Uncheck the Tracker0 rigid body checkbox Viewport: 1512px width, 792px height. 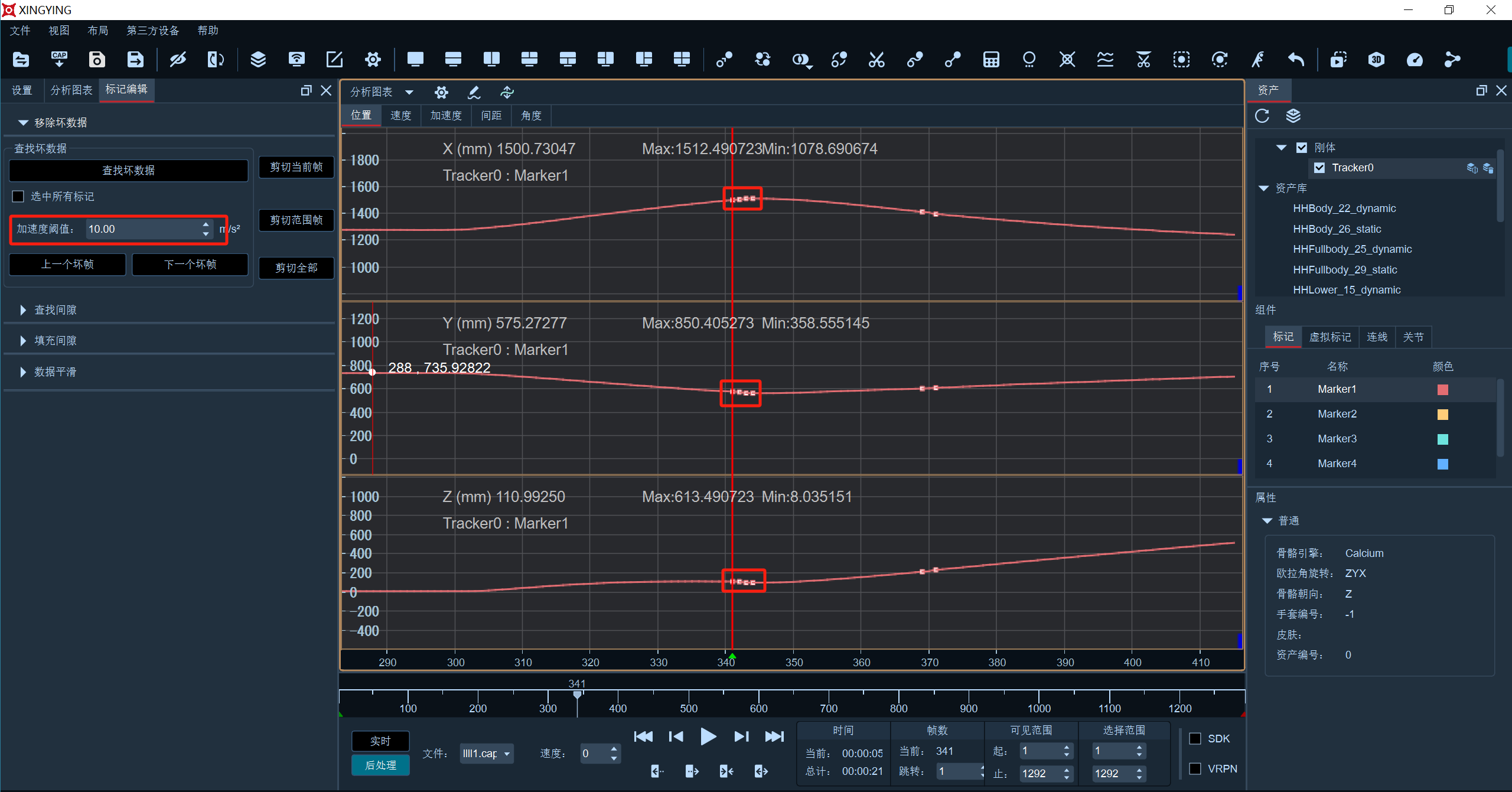[x=1319, y=168]
